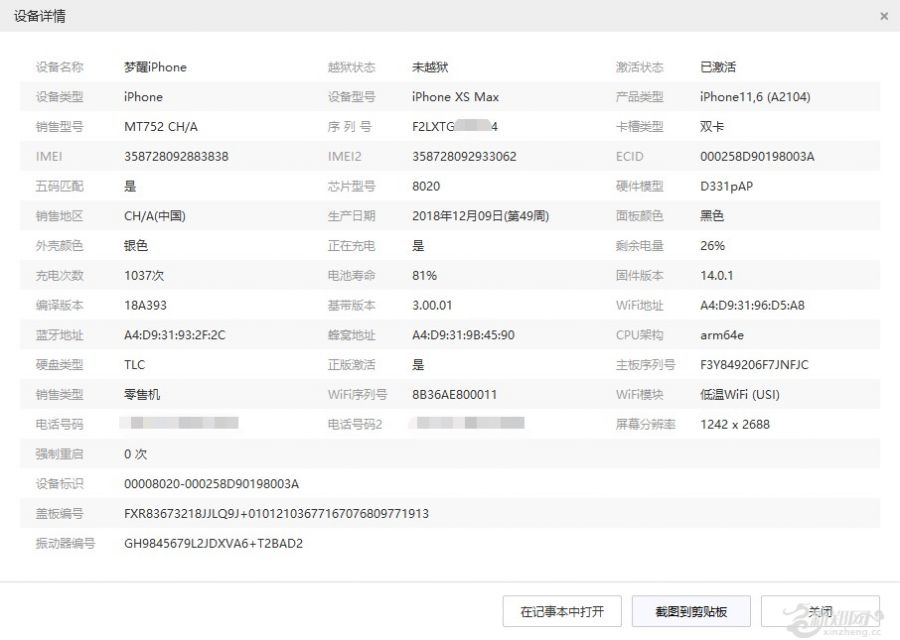Select vibrator number GH9845679L2JDXVA6+T2BAD2
The width and height of the screenshot is (900, 640).
pos(213,544)
